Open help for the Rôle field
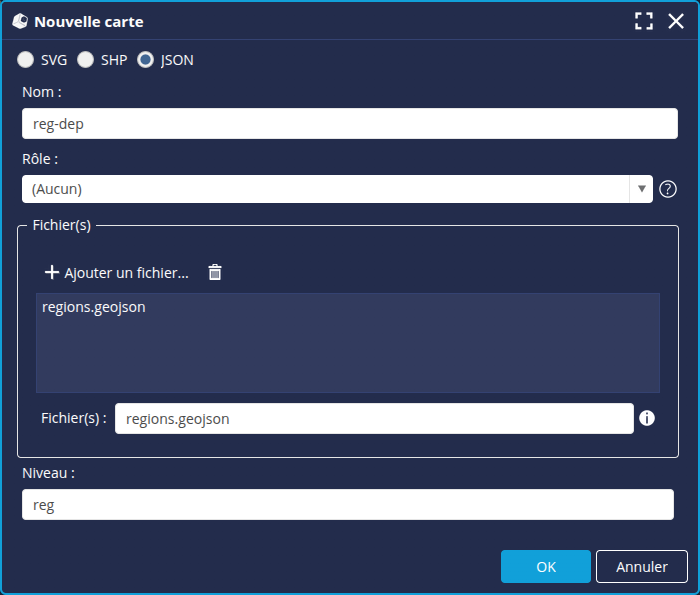This screenshot has width=700, height=595. [x=668, y=189]
